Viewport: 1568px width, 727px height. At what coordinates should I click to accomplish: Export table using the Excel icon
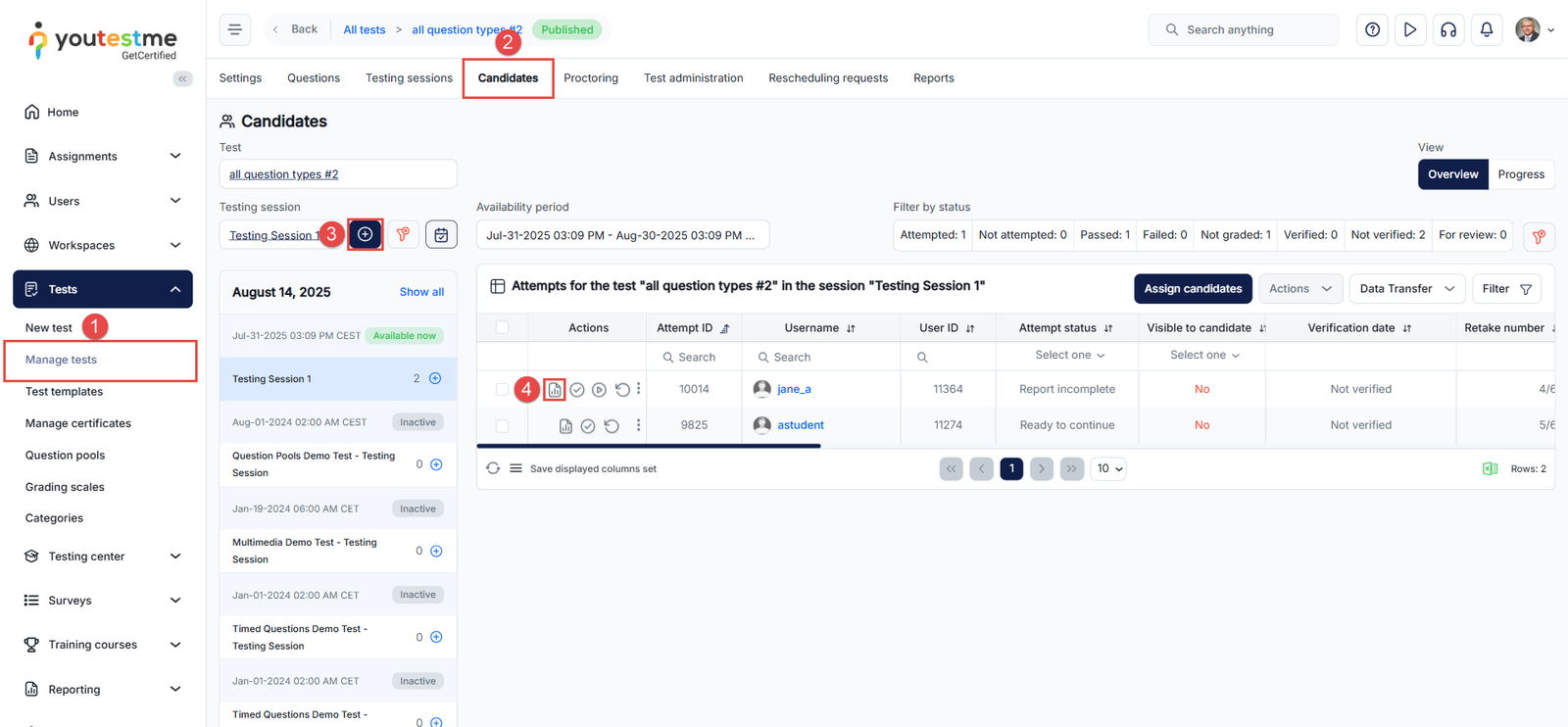click(1490, 469)
